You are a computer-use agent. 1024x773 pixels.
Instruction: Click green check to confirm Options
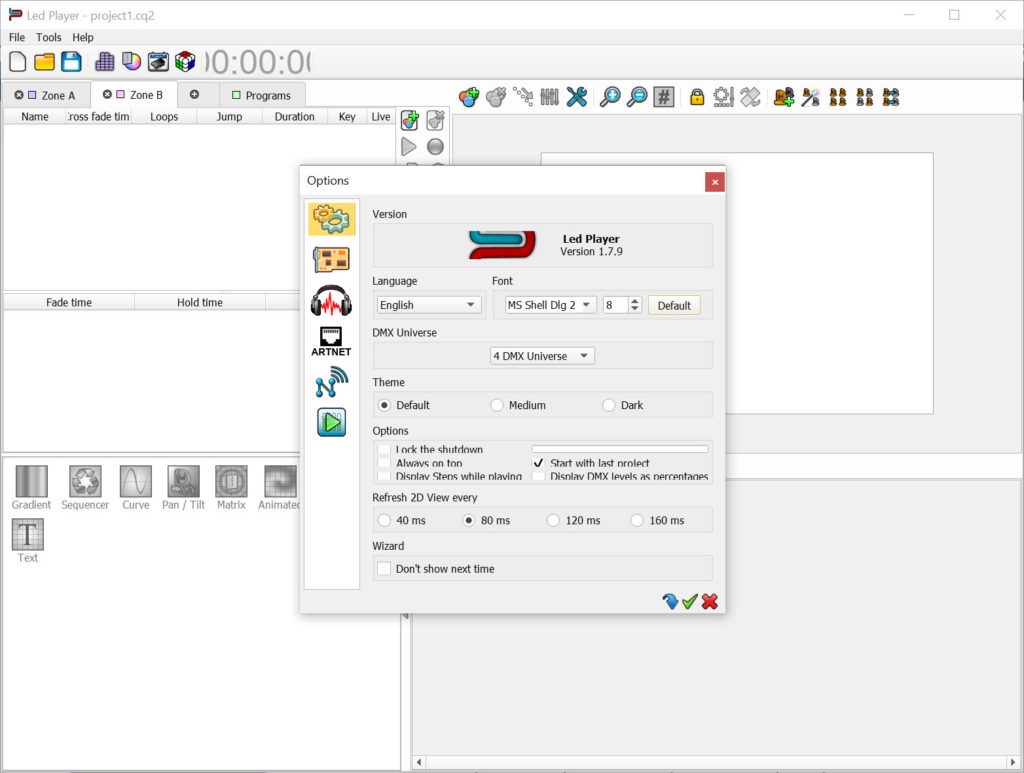point(690,601)
